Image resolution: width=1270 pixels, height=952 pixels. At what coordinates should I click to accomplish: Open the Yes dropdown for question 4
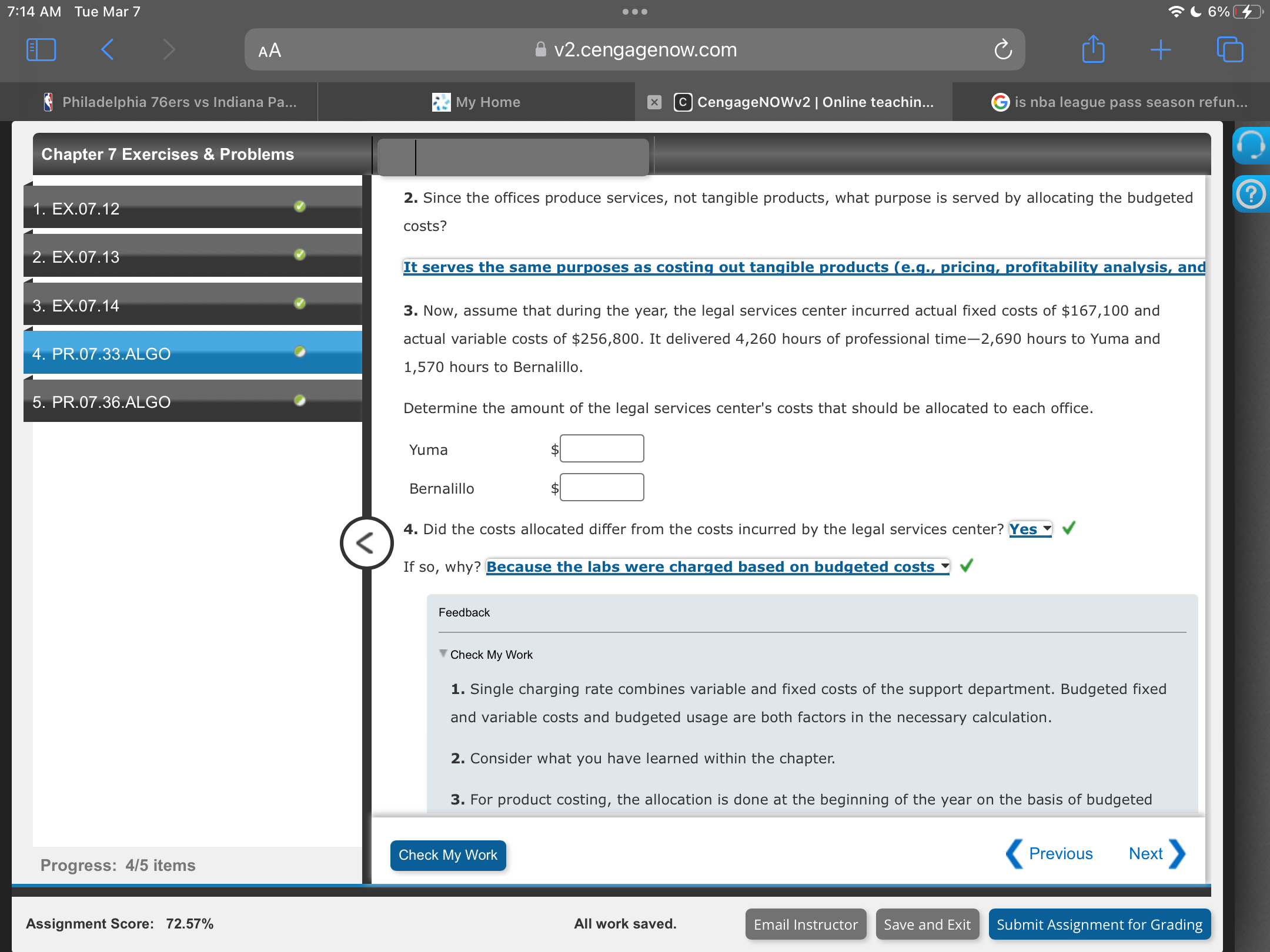point(1030,529)
